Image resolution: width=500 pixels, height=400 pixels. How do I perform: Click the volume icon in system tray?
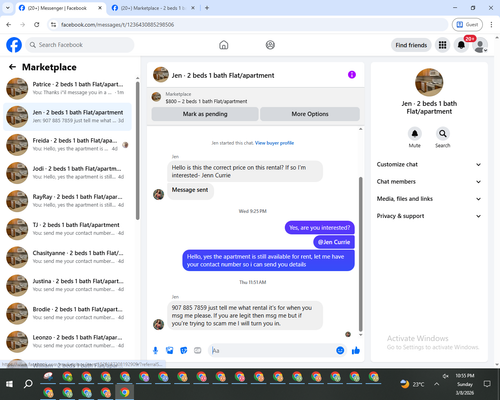tap(446, 376)
